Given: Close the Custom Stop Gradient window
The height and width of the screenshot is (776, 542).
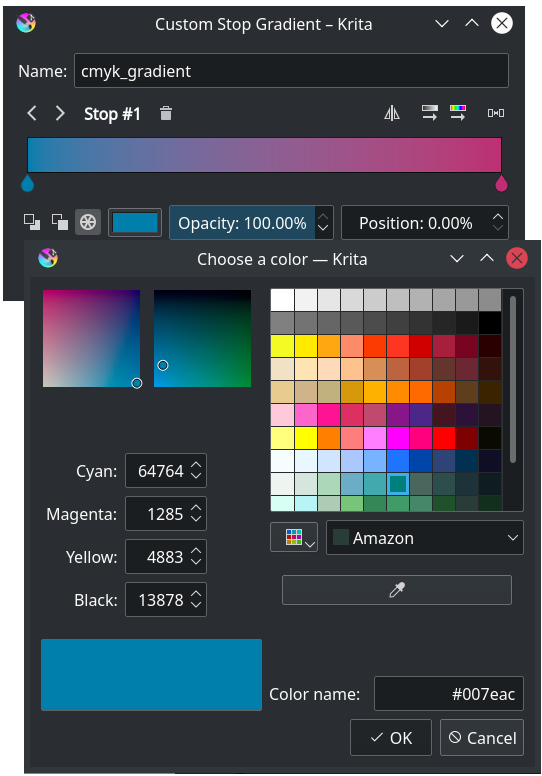Looking at the screenshot, I should click(x=502, y=23).
